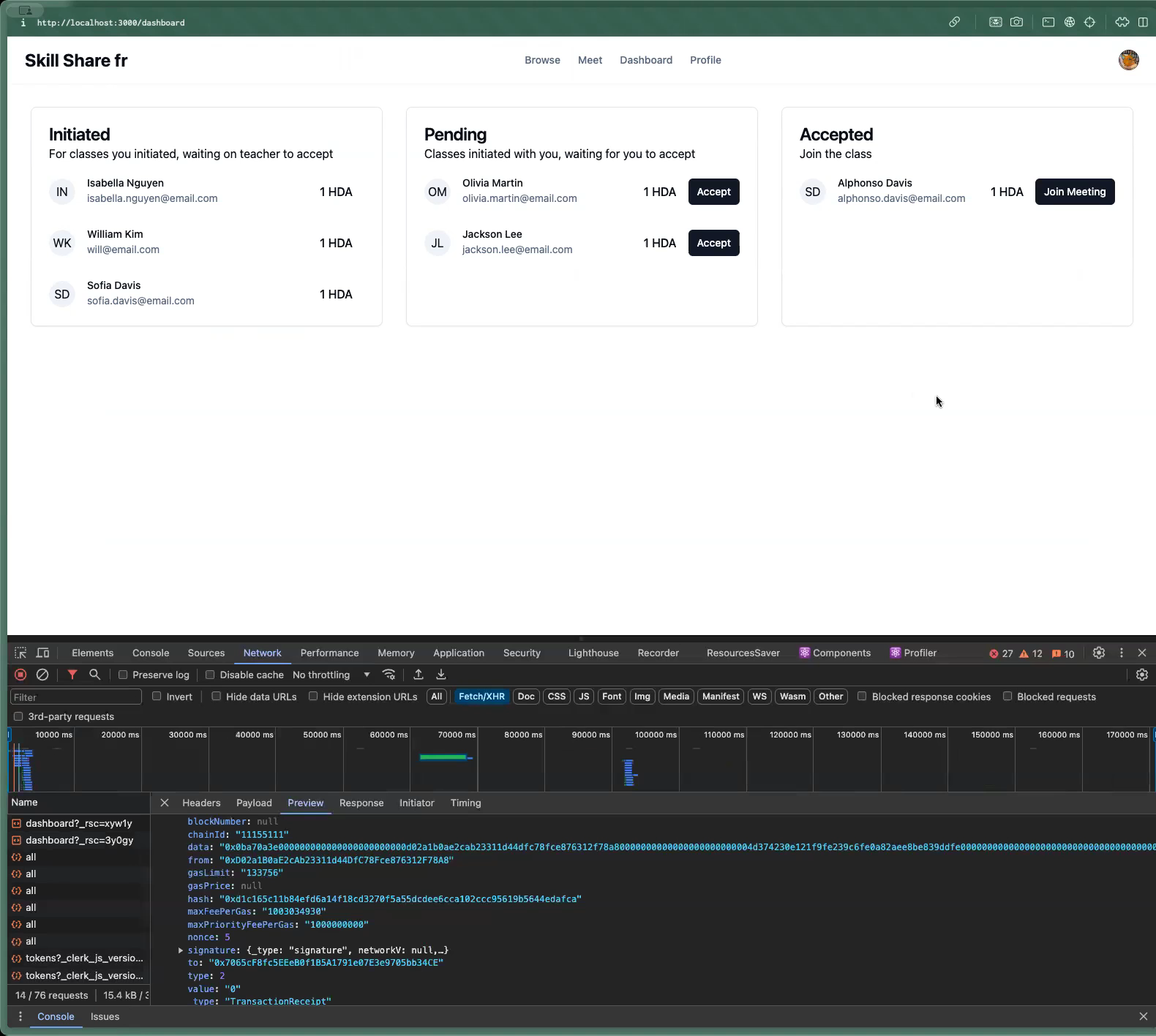Accept Jackson Lee's pending class
Viewport: 1156px width, 1036px height.
coord(714,243)
